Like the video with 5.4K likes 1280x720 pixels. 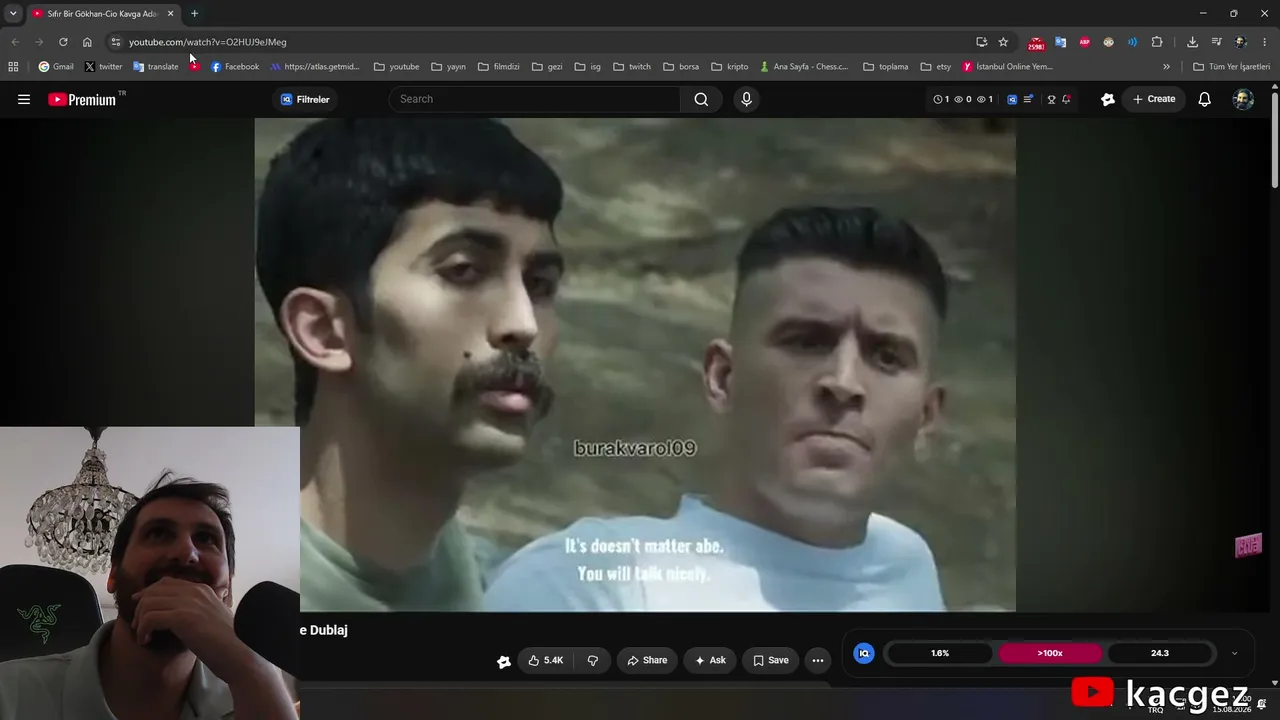(546, 660)
